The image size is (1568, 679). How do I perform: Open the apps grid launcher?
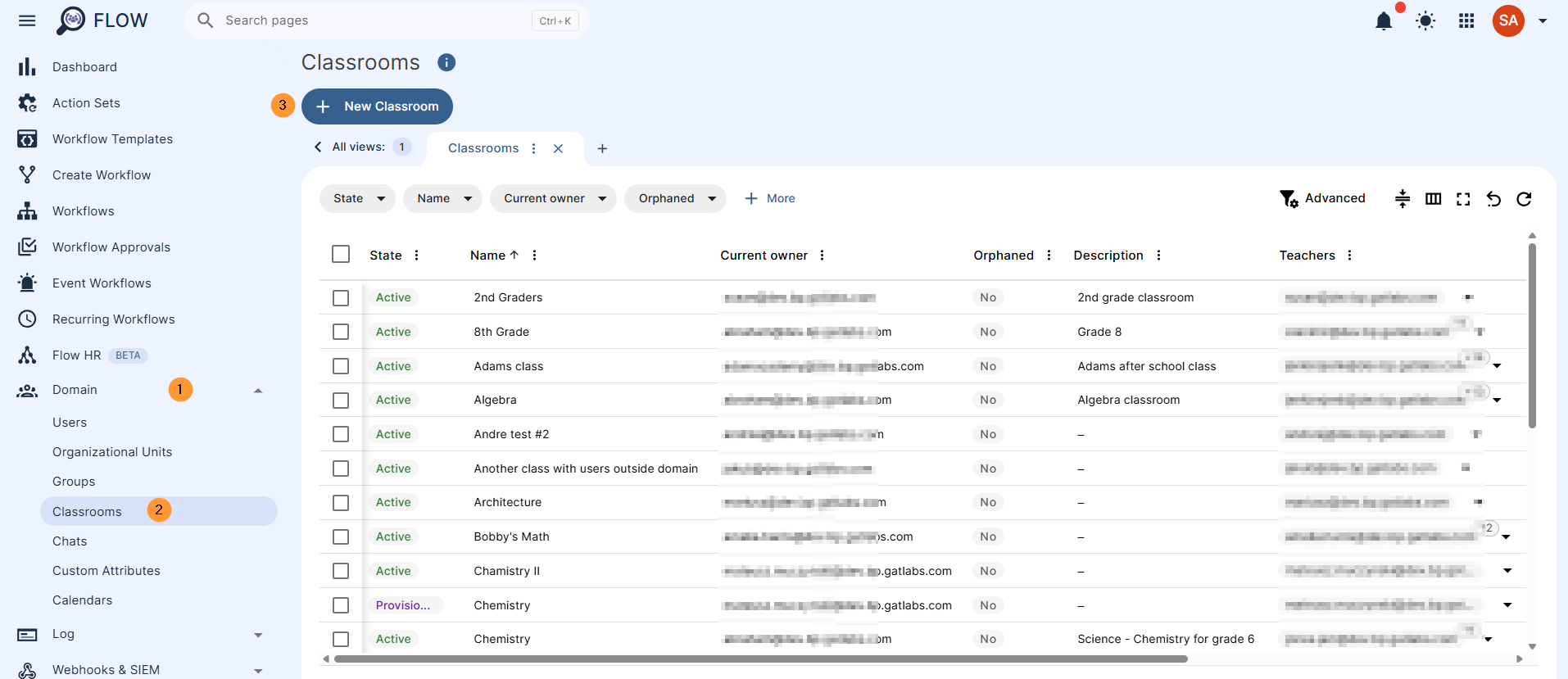coord(1466,20)
